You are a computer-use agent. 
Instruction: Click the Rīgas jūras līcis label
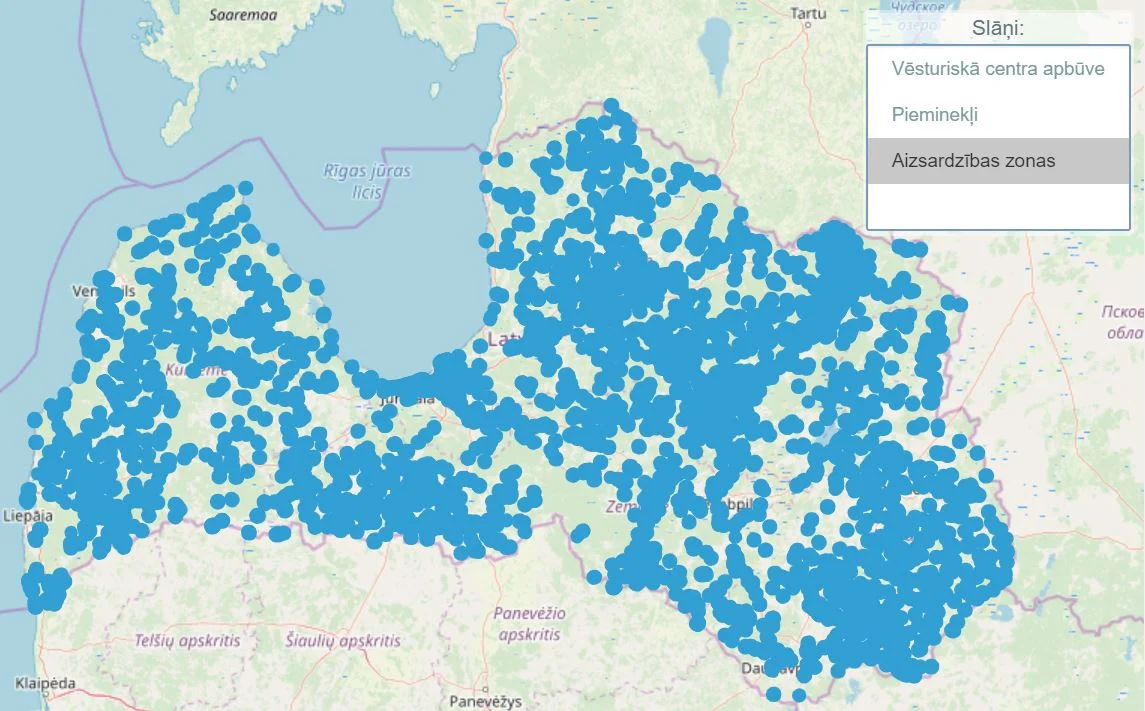coord(367,181)
